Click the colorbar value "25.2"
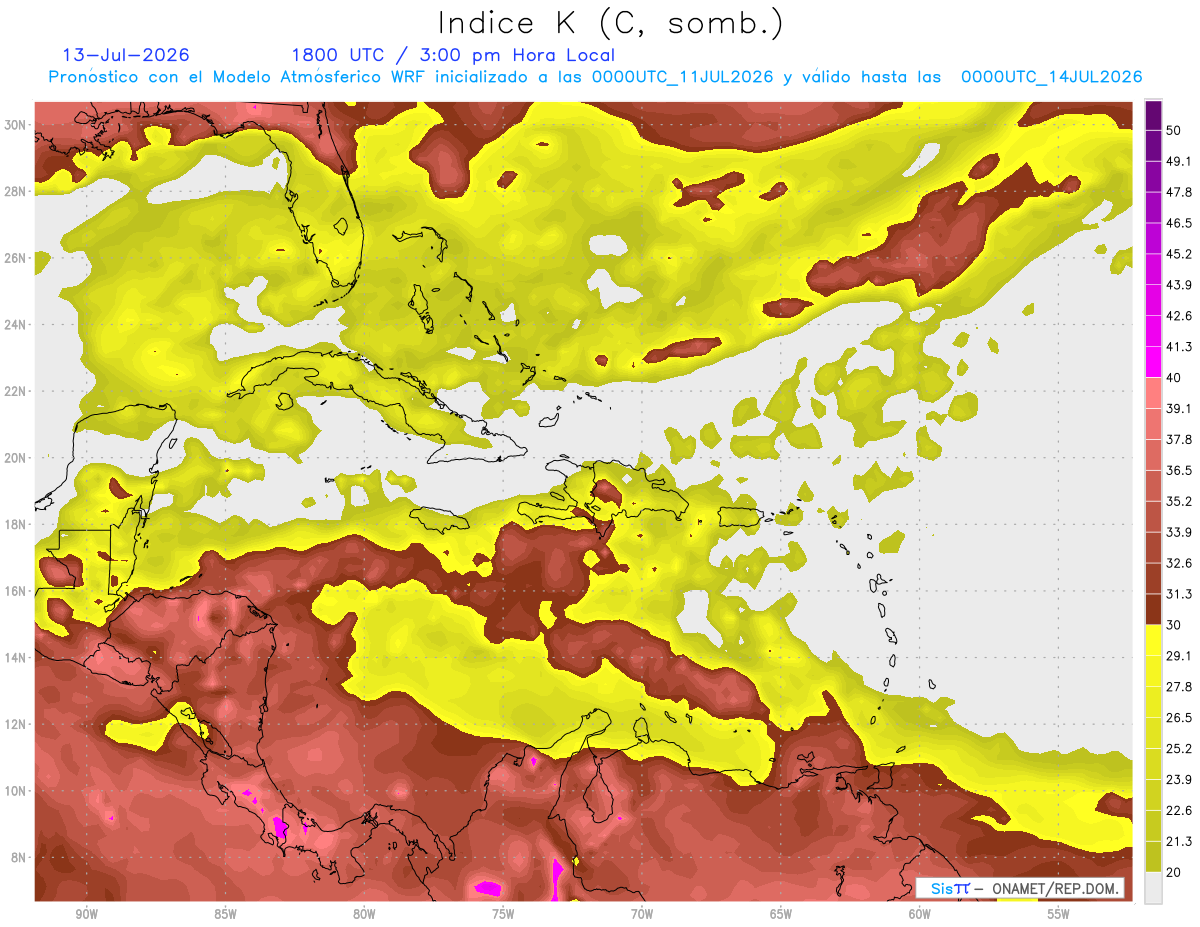Viewport: 1200px width, 927px height. (1179, 749)
